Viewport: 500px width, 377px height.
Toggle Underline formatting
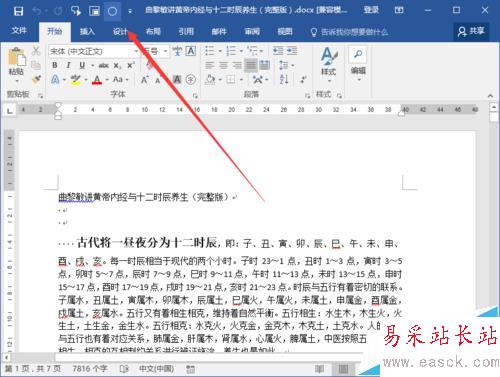[82, 65]
